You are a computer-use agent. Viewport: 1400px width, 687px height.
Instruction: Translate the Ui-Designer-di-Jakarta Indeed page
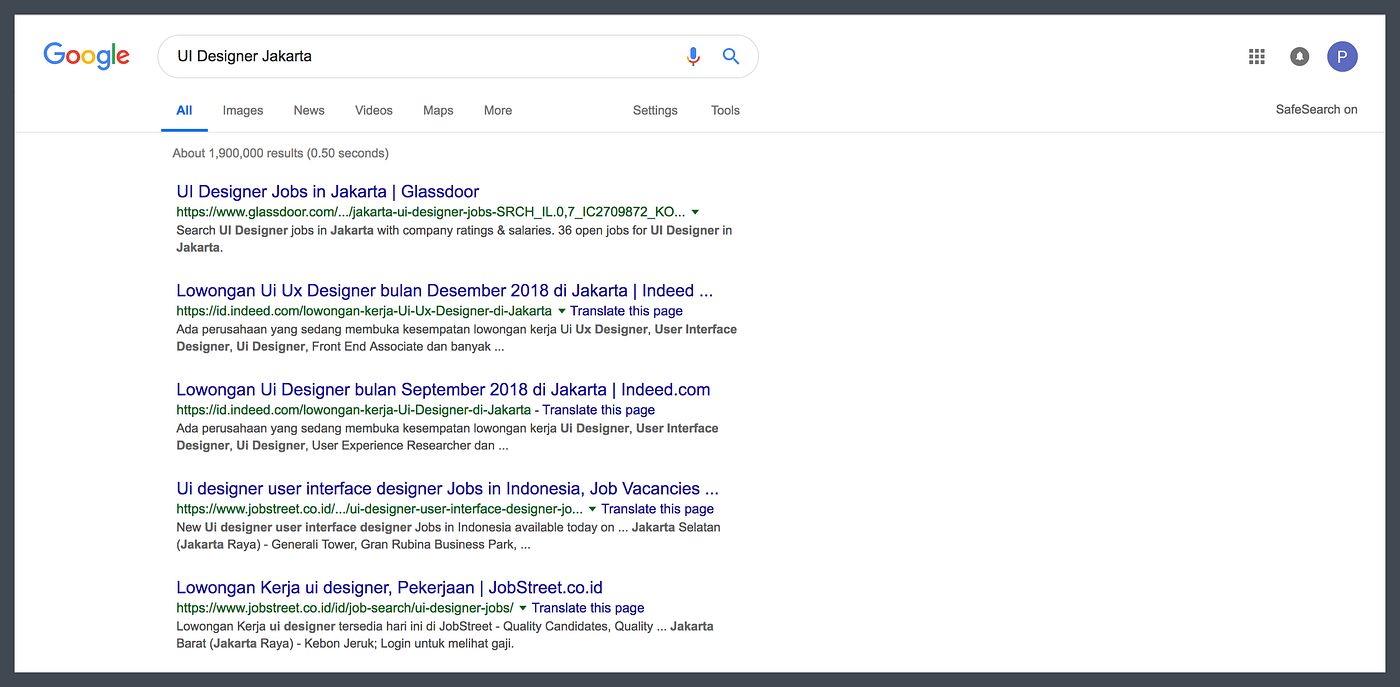598,410
